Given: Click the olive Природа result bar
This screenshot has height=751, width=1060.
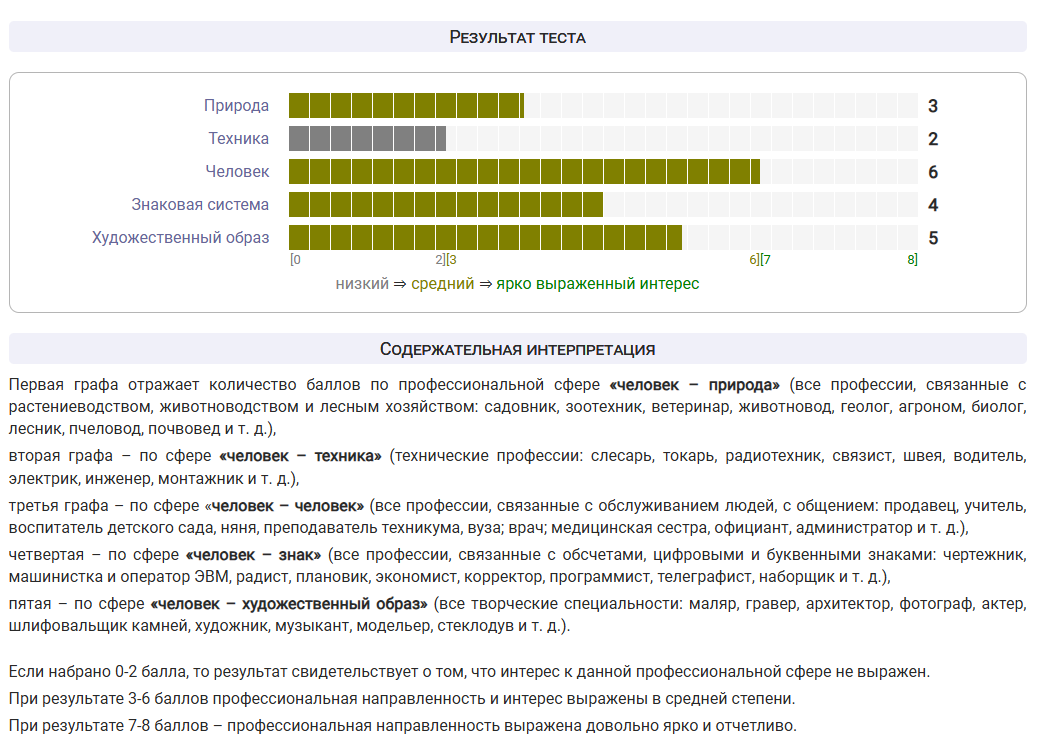Looking at the screenshot, I should coord(406,105).
